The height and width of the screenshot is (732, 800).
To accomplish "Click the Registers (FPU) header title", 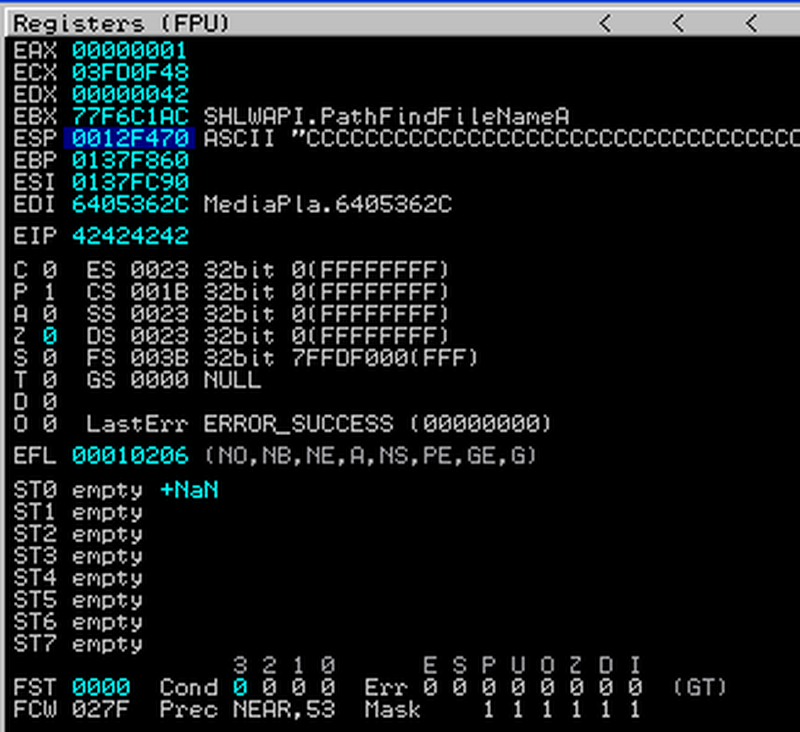I will [x=121, y=23].
